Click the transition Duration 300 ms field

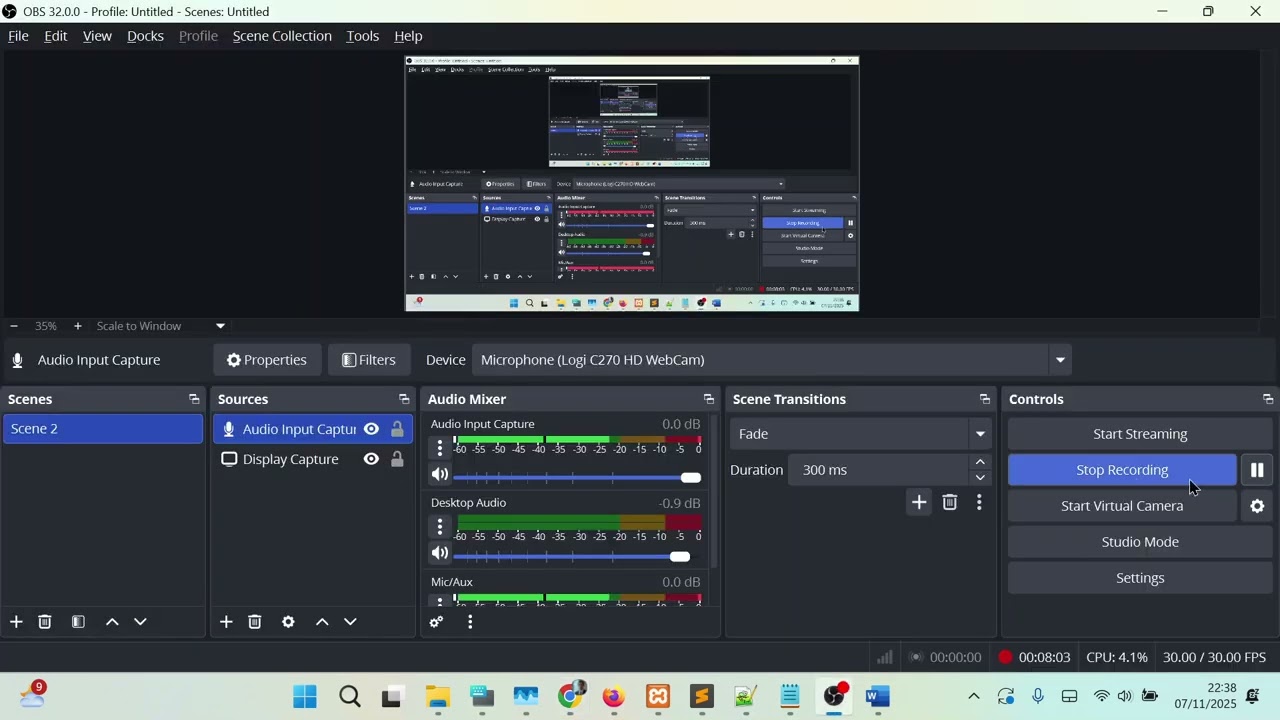(878, 470)
